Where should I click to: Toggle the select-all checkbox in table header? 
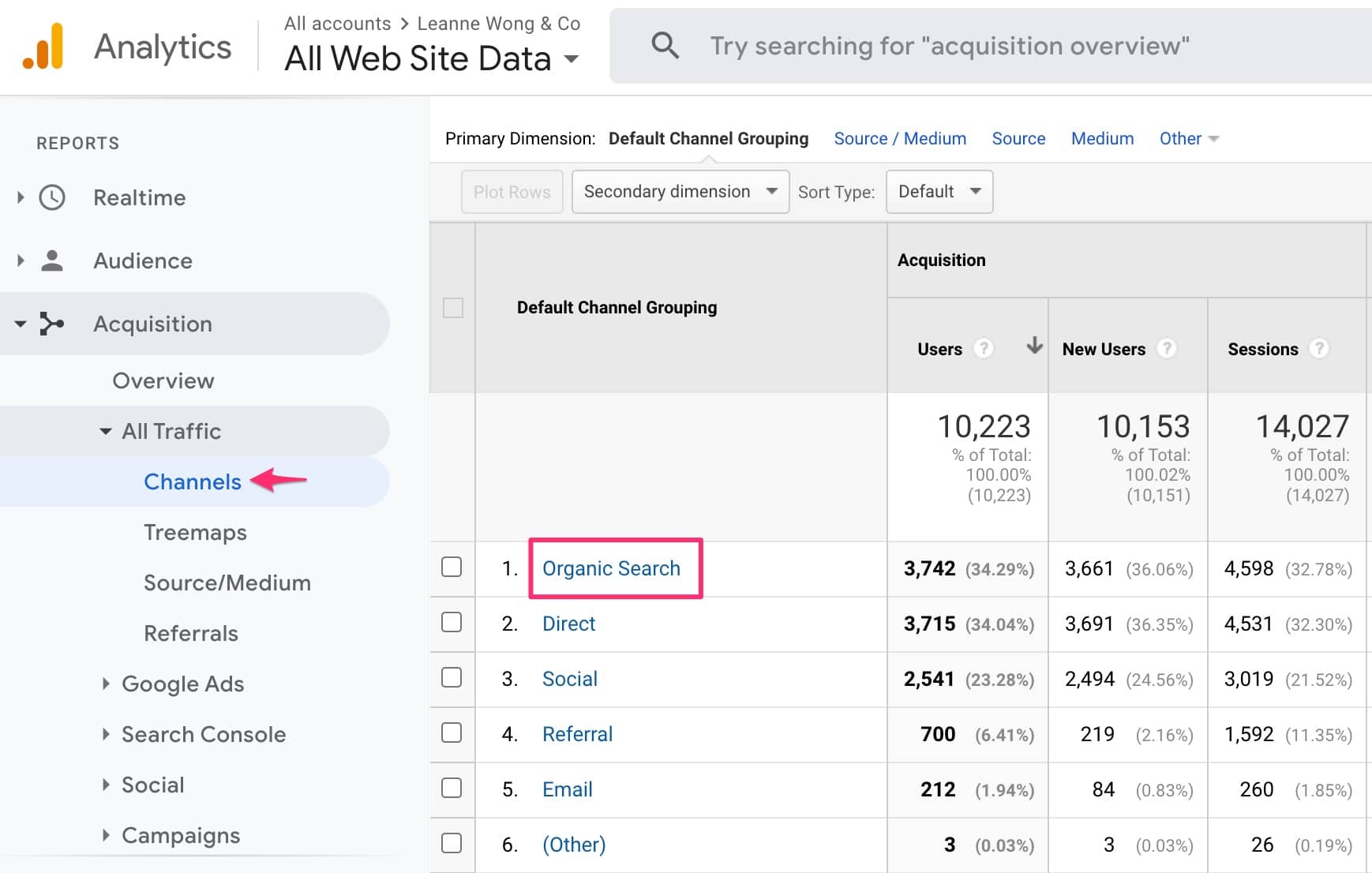(453, 308)
